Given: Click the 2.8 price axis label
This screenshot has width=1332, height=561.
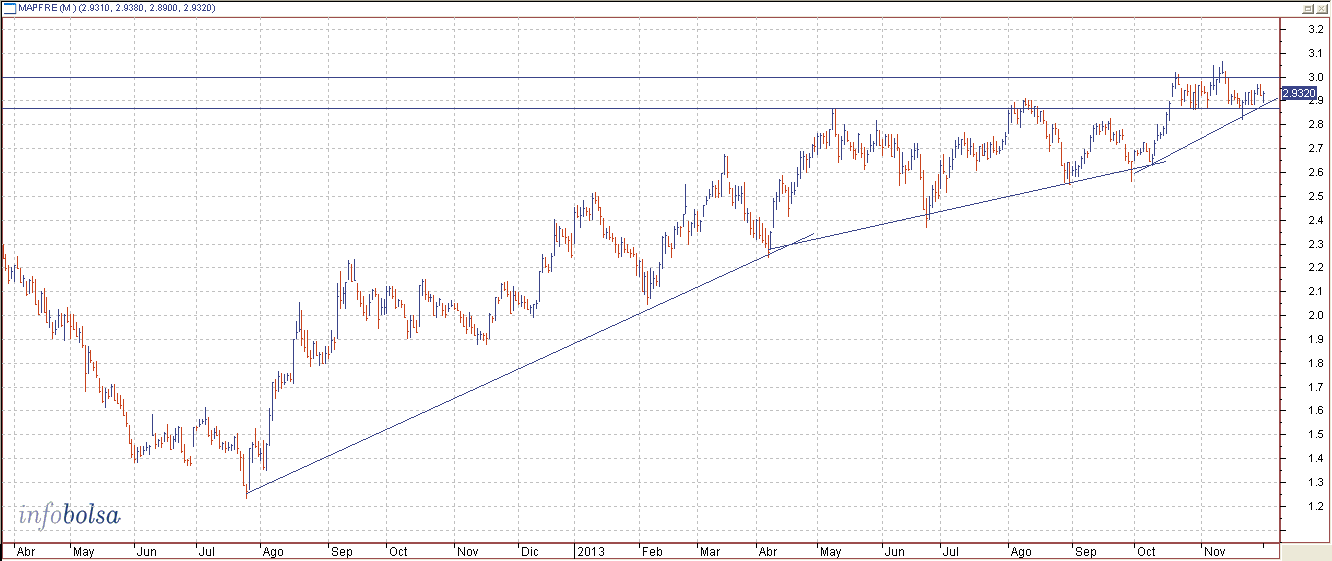Looking at the screenshot, I should [x=1316, y=125].
